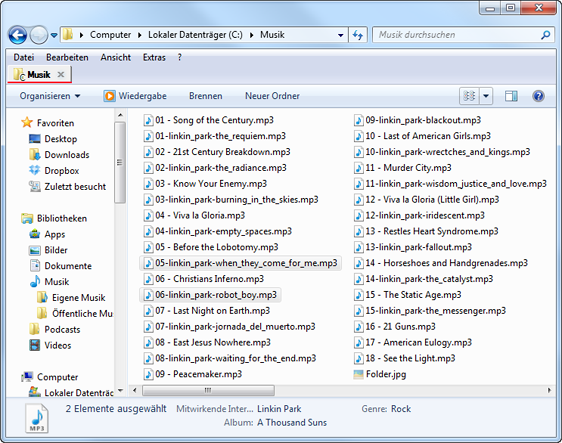The width and height of the screenshot is (562, 443).
Task: Click the icon of '16 - 21 Guns.mp3'
Action: tap(358, 327)
